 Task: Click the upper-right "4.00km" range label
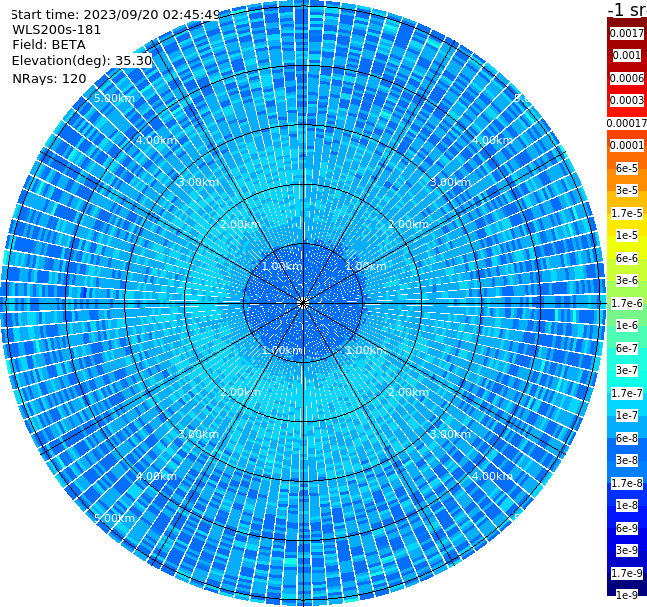[x=492, y=140]
